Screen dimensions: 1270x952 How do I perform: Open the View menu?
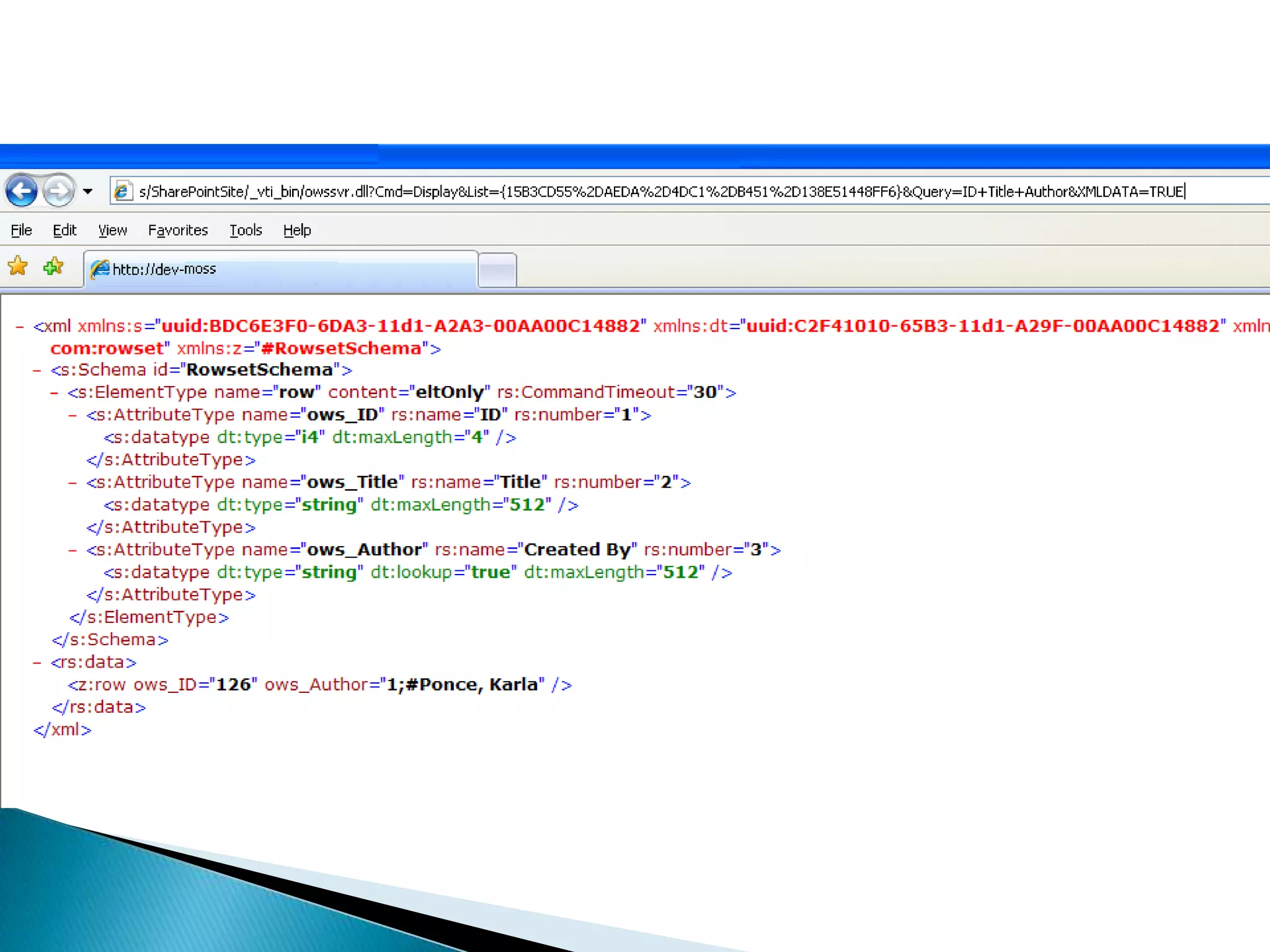112,230
